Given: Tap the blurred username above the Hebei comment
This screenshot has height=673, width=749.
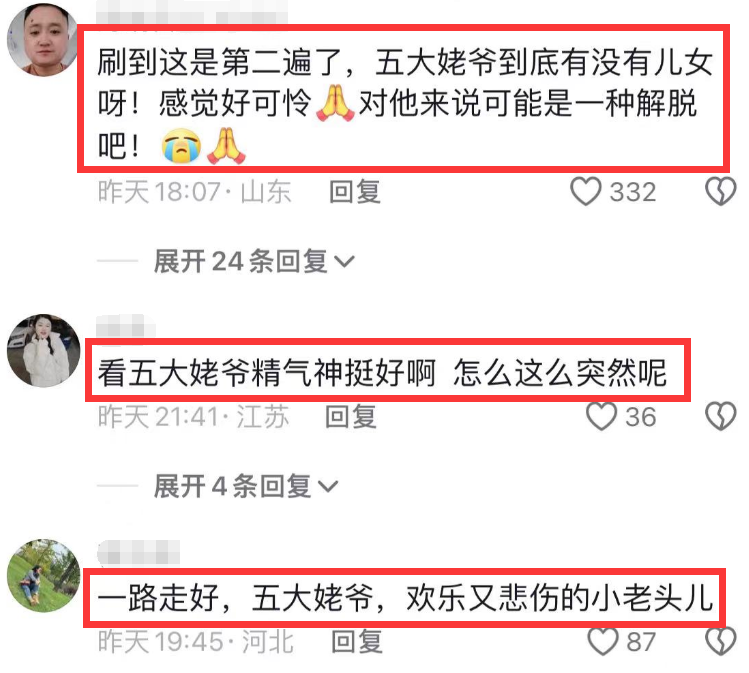Looking at the screenshot, I should pos(139,552).
